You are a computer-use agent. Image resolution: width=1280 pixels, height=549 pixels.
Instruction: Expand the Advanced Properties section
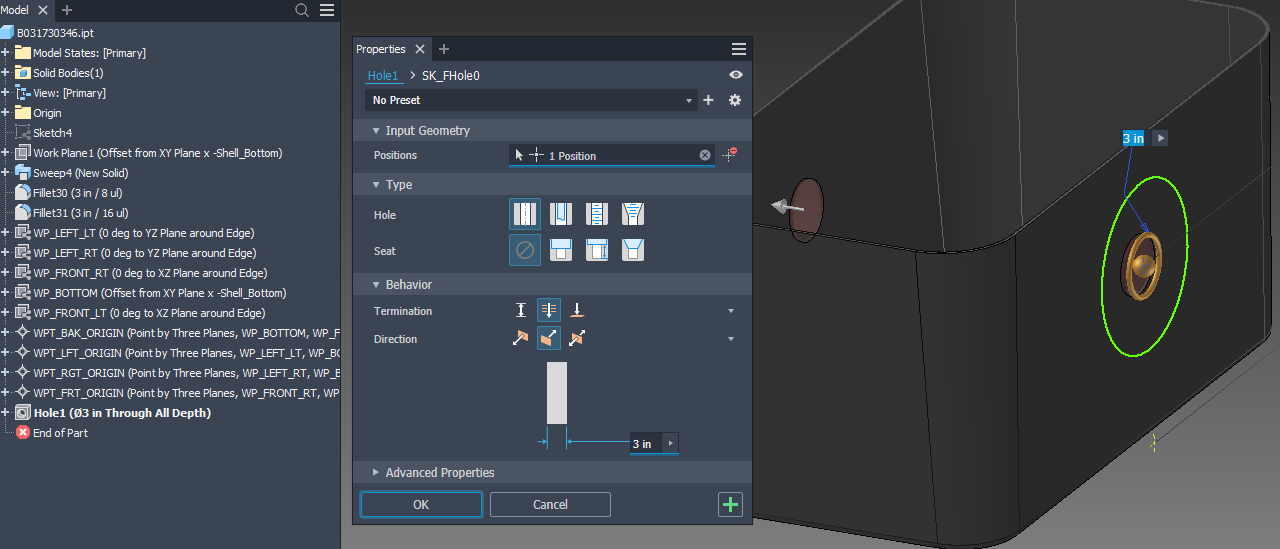(376, 473)
